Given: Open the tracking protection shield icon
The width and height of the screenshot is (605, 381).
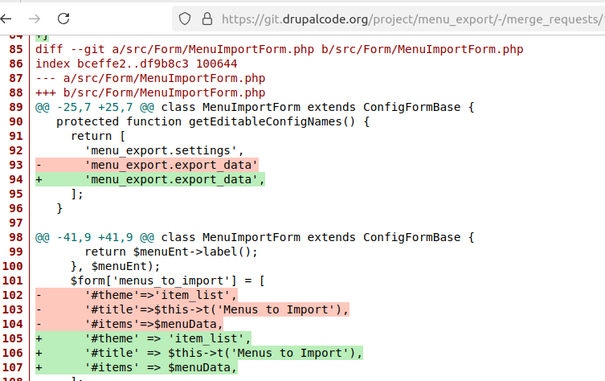Looking at the screenshot, I should tap(185, 19).
